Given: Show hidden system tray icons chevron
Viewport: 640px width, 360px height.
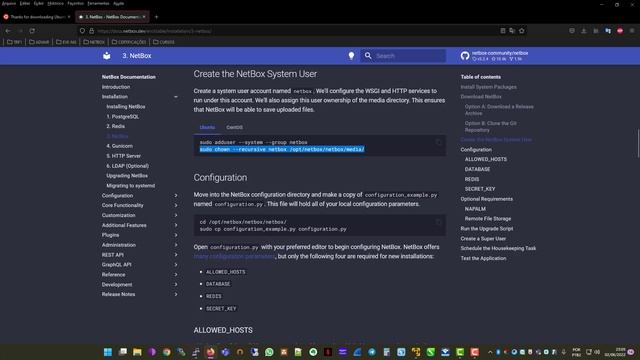Looking at the screenshot, I should pos(490,352).
